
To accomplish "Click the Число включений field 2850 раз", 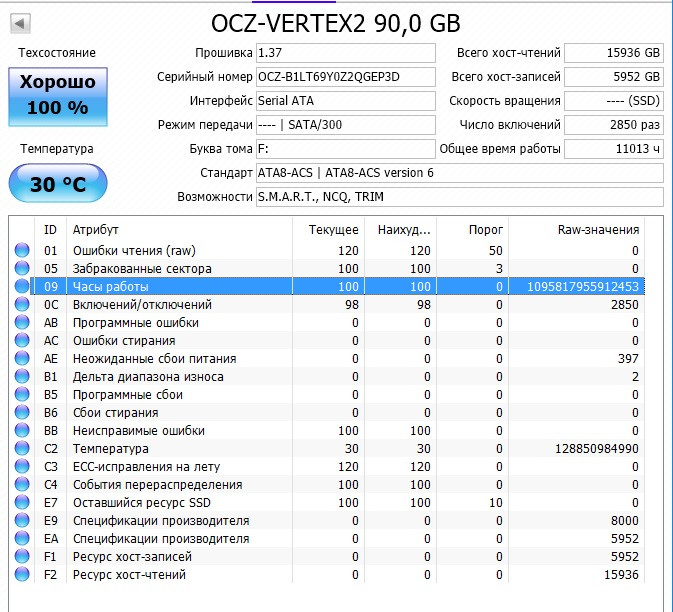I will tap(614, 125).
